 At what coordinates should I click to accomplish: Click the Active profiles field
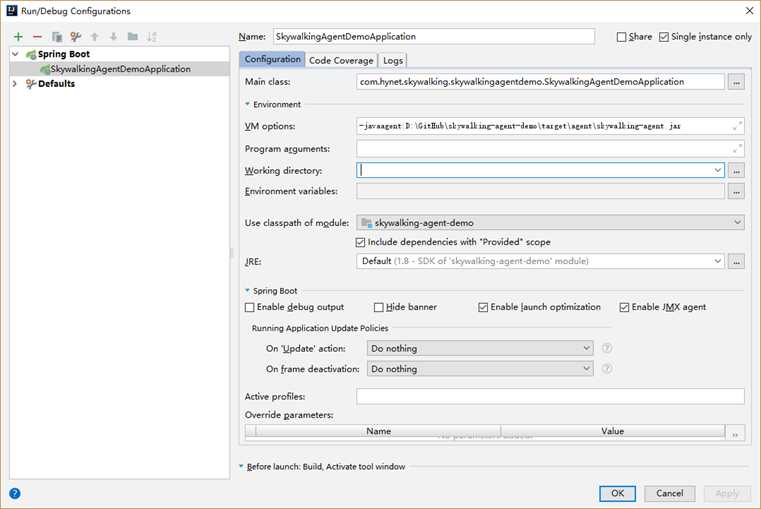[x=550, y=396]
